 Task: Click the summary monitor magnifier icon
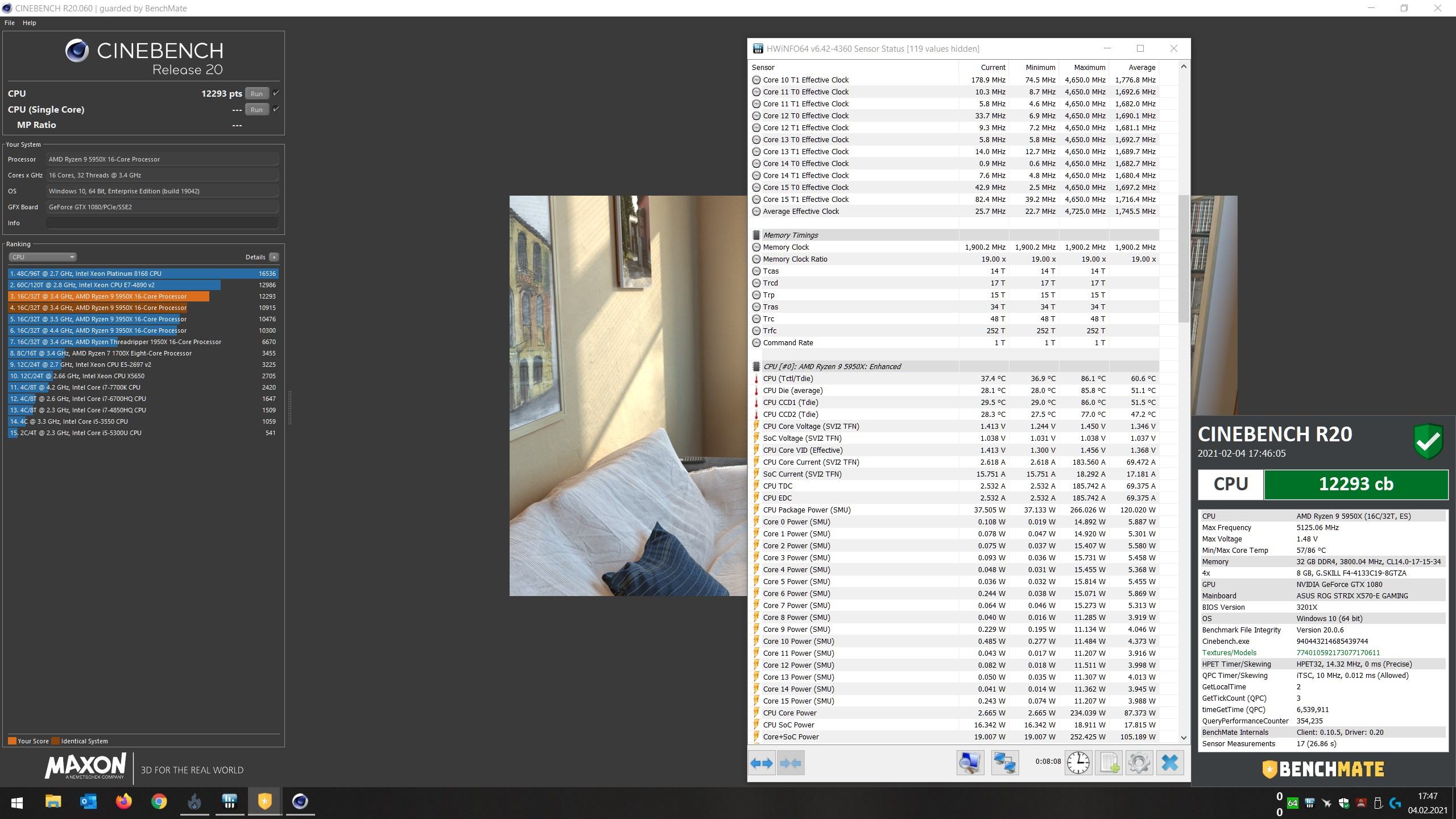tap(970, 763)
